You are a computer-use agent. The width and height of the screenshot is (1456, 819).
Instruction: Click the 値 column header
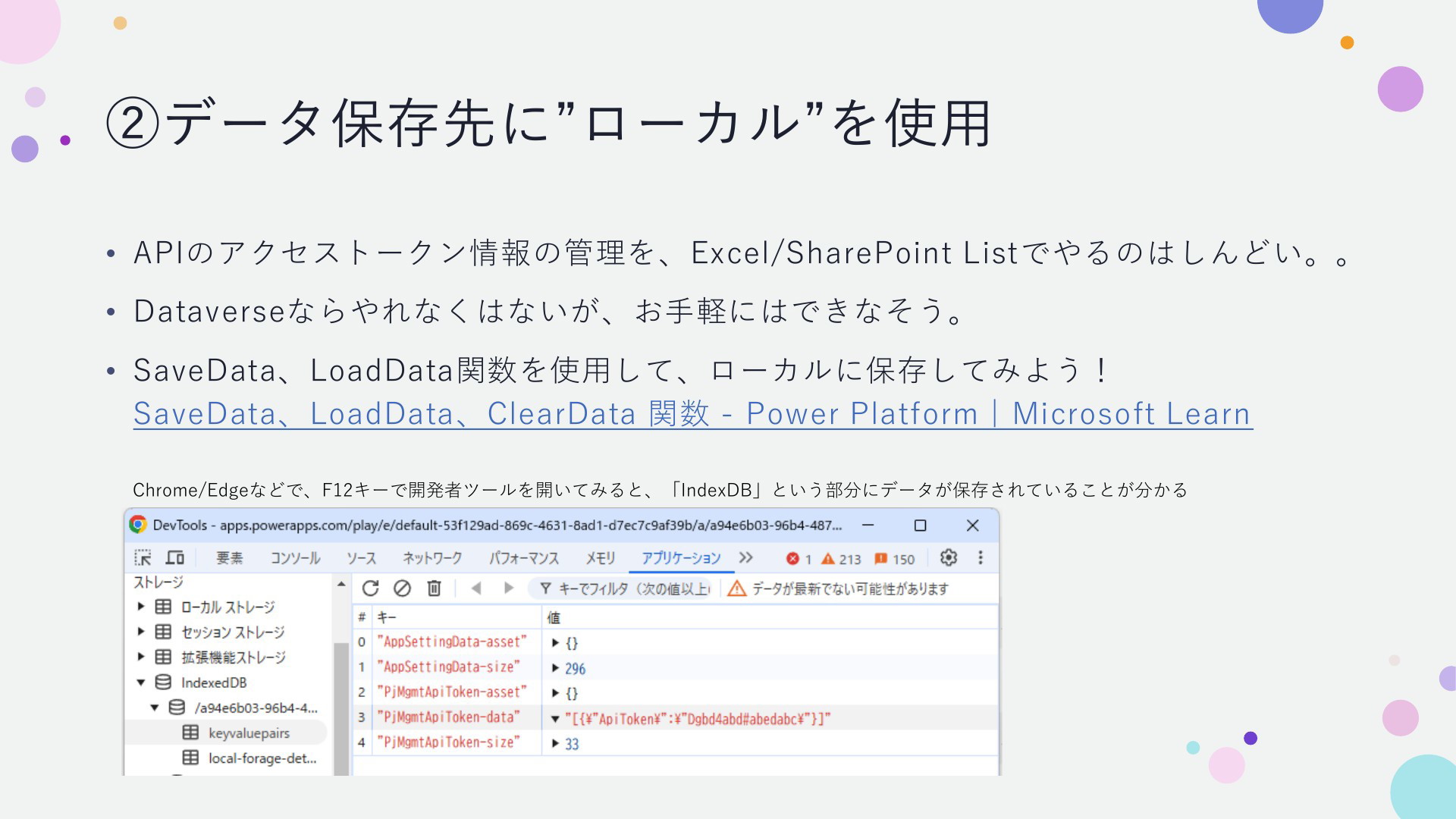770,617
